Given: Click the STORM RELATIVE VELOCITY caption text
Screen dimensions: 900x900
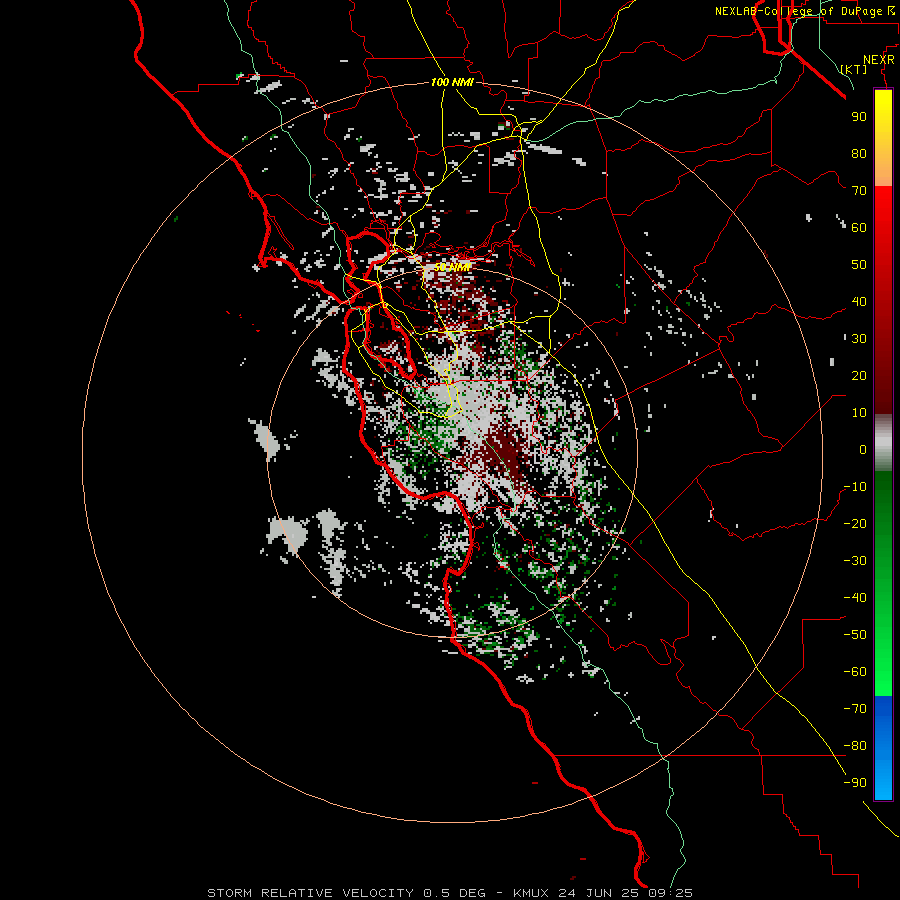Looking at the screenshot, I should click(311, 893).
